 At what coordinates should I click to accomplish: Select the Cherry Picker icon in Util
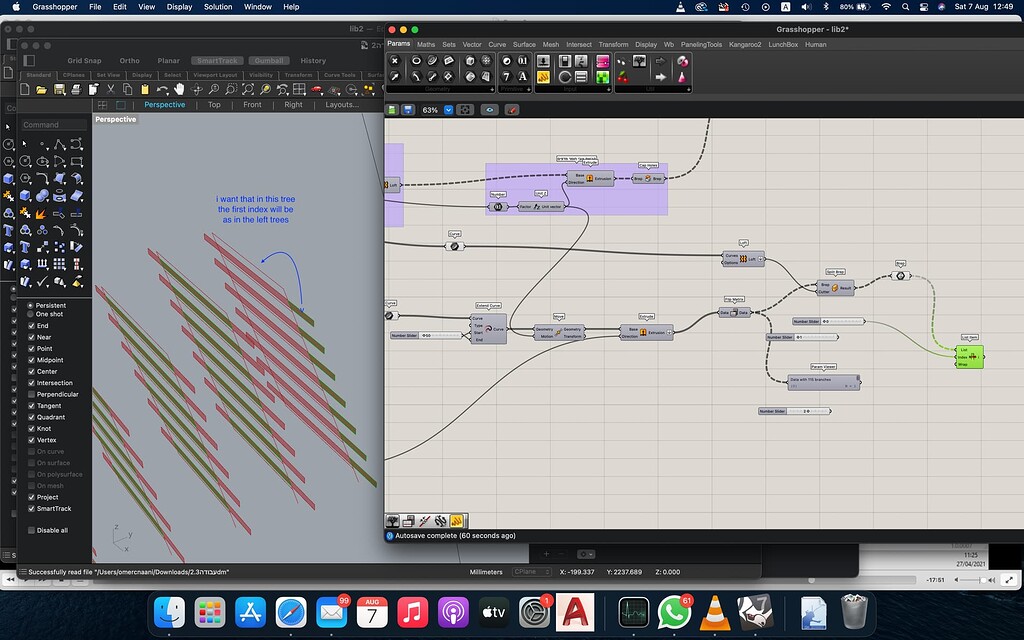coord(625,77)
